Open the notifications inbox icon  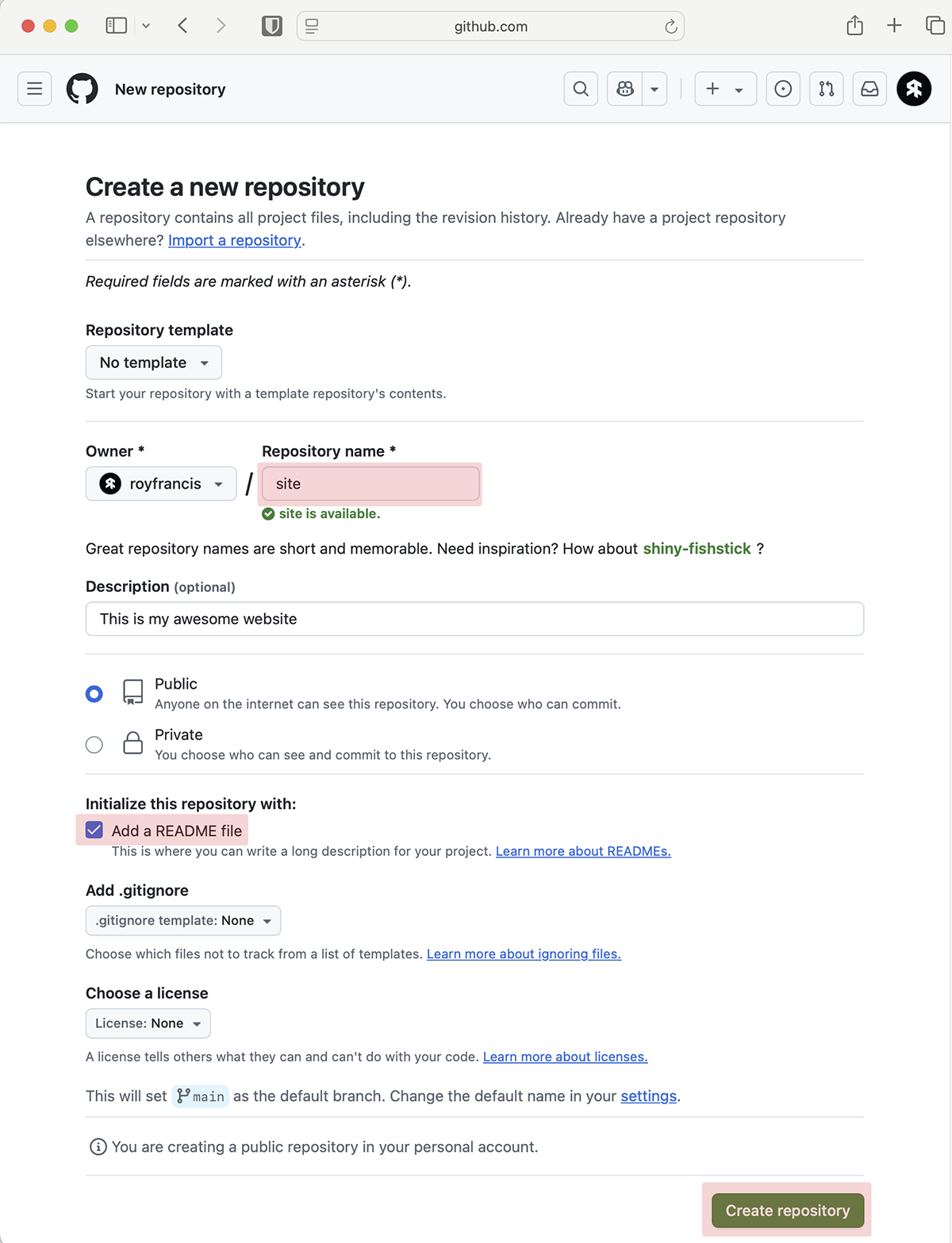[x=870, y=89]
